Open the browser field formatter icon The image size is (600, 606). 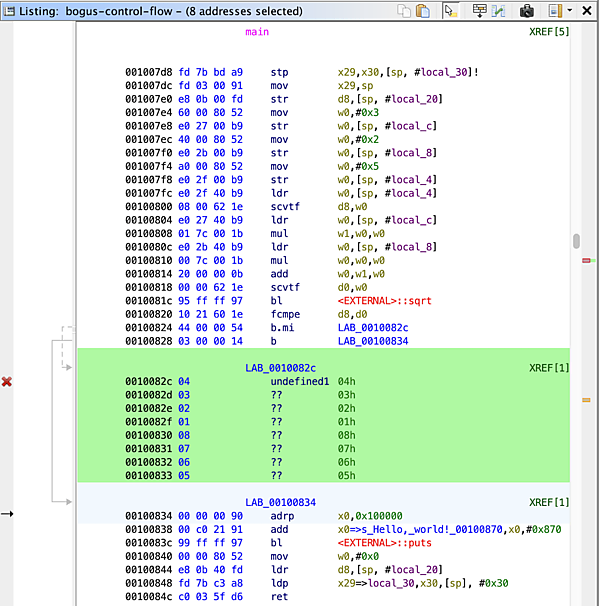(479, 10)
